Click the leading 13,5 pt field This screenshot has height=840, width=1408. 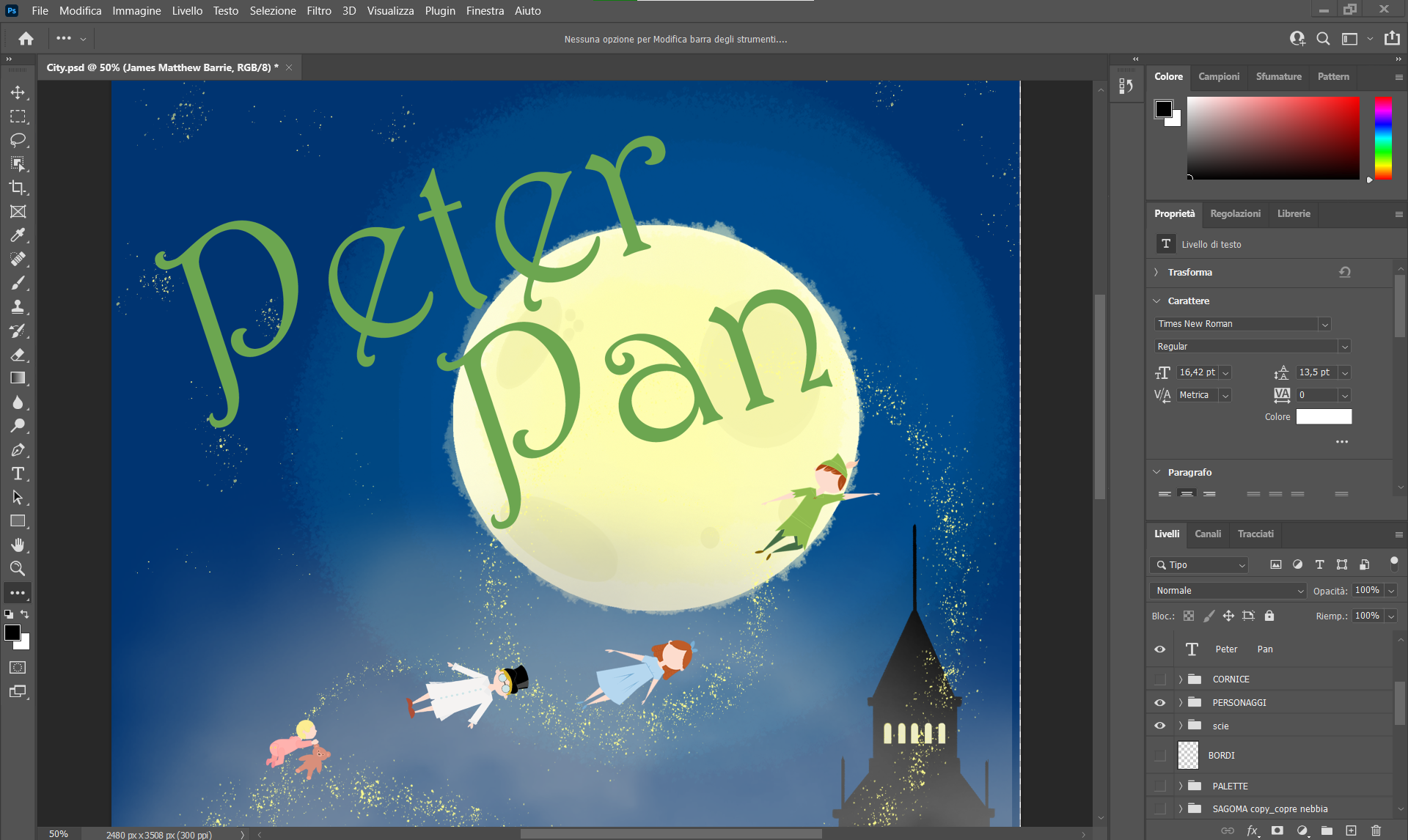click(1316, 372)
